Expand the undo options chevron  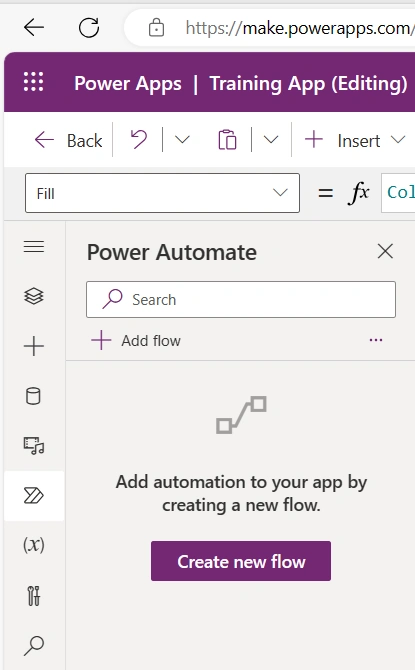pyautogui.click(x=182, y=140)
